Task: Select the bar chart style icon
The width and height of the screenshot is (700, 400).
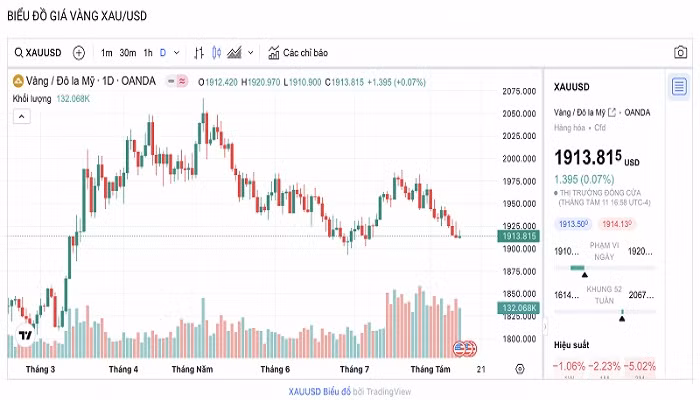Action: [x=199, y=52]
